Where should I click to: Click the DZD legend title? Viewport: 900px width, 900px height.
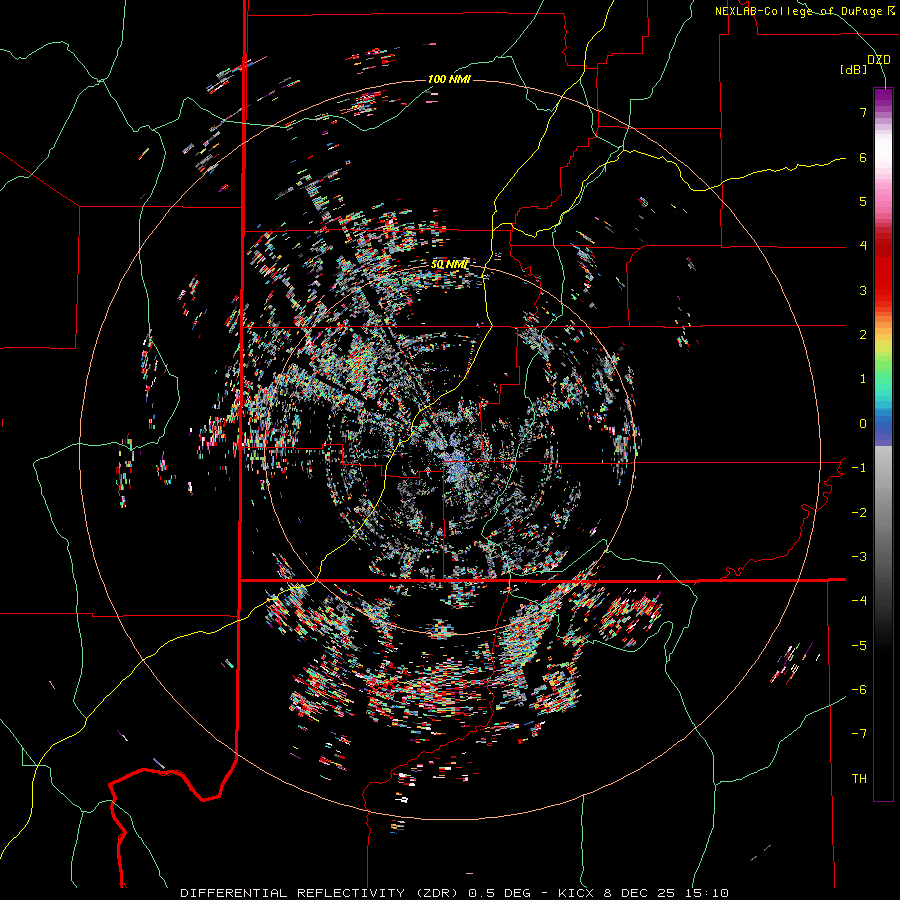pos(878,60)
